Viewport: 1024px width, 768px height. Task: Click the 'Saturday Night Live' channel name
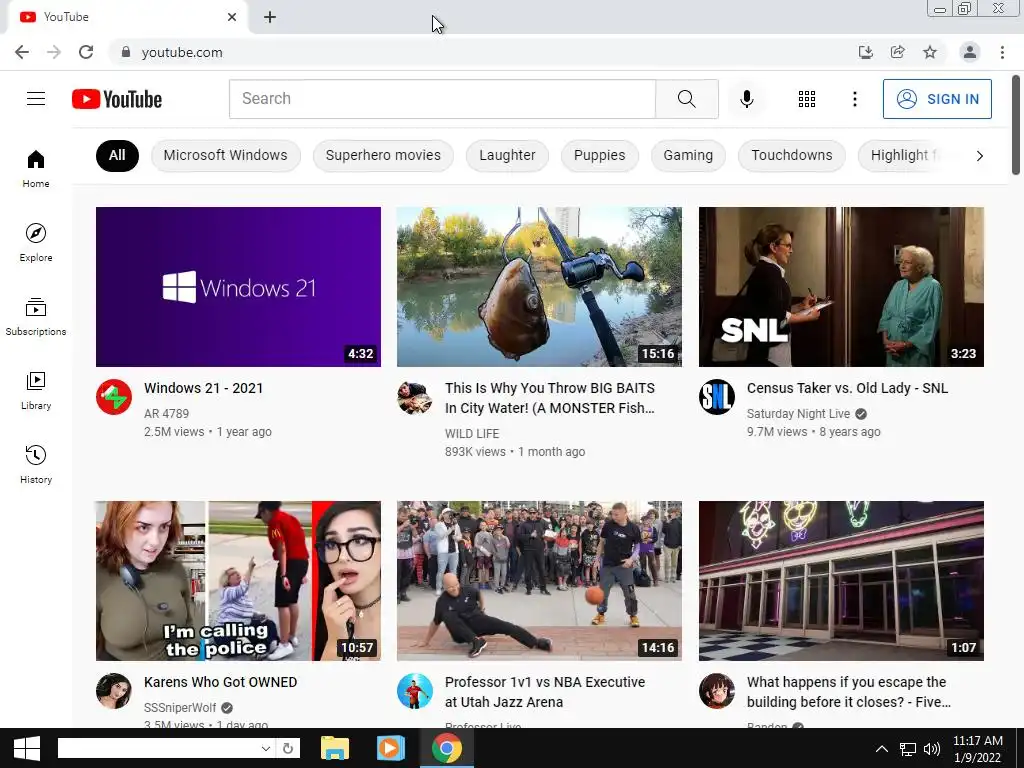799,413
